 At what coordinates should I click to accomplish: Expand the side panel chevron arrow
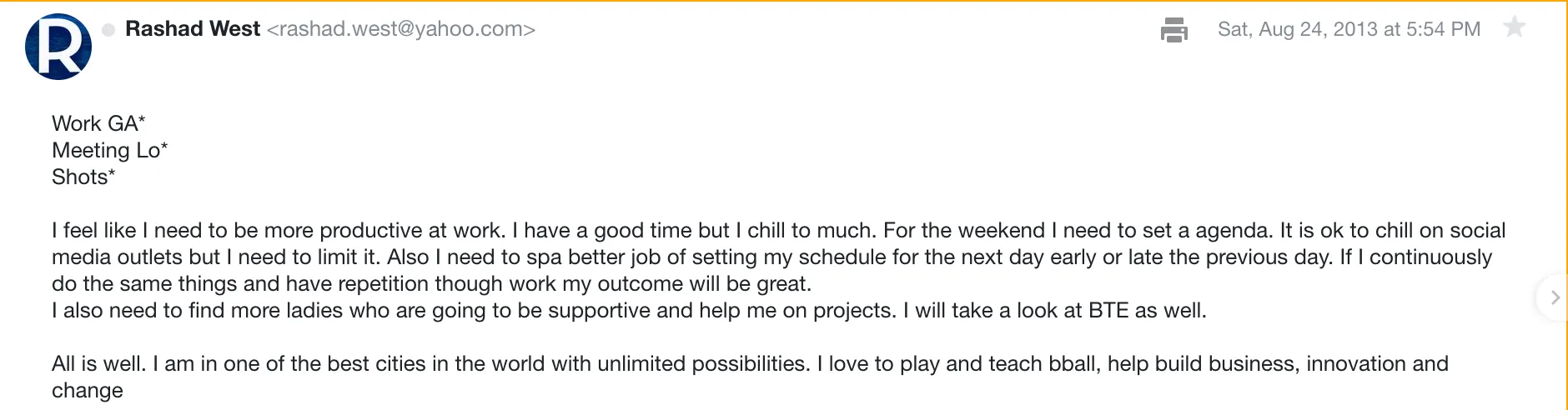click(x=1555, y=297)
